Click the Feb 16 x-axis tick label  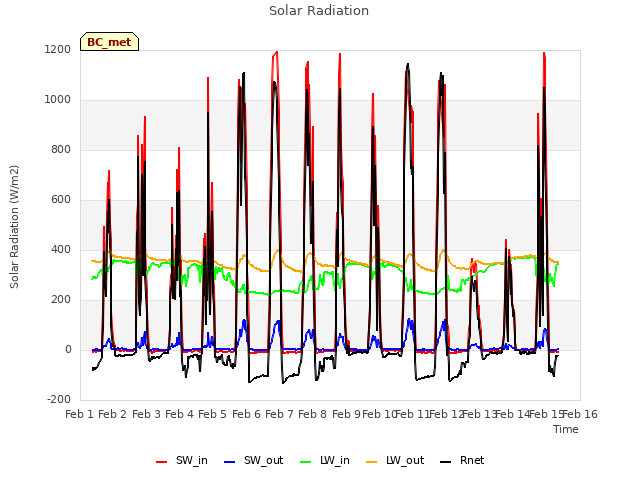coord(580,414)
